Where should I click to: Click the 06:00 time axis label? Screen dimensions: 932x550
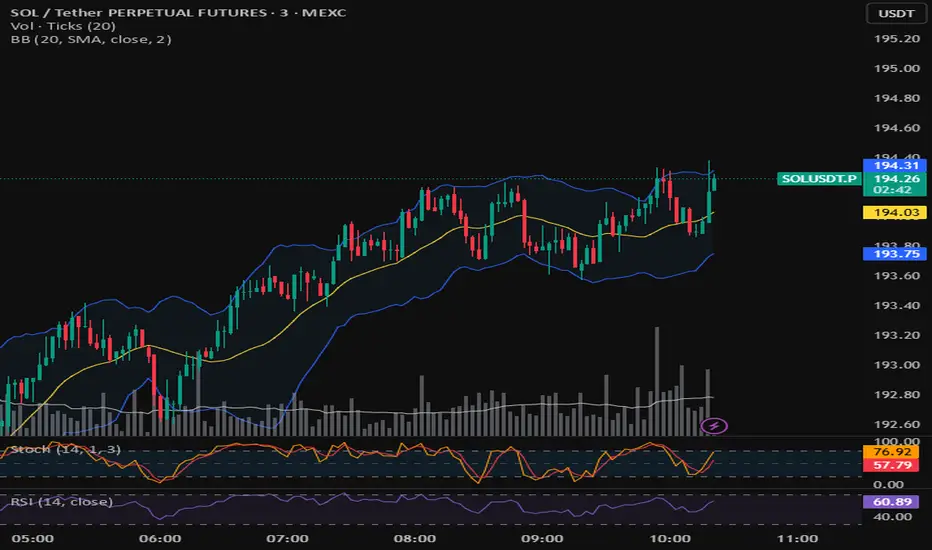pyautogui.click(x=160, y=539)
